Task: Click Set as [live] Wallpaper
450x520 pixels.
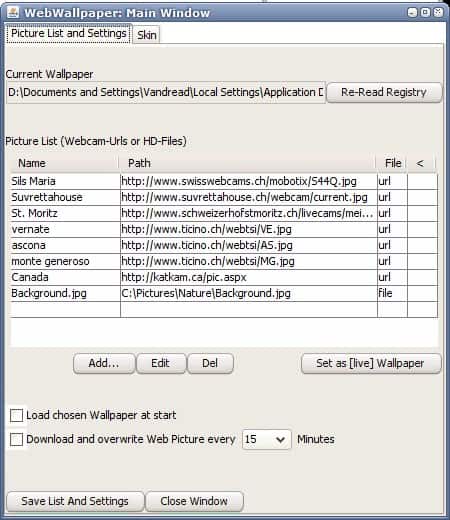Action: [371, 363]
